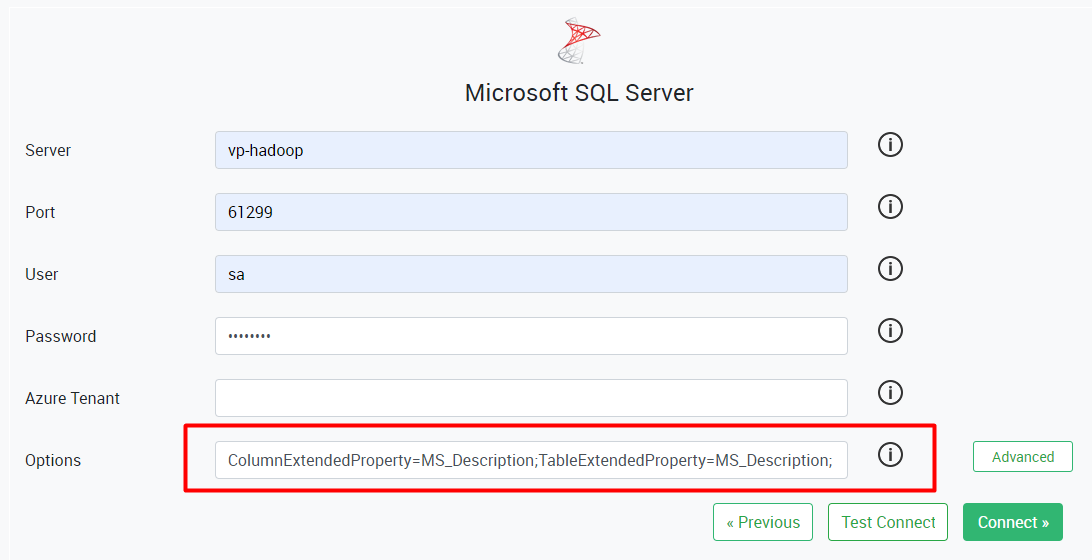Click the Server input containing vp-hadoop

click(x=531, y=150)
